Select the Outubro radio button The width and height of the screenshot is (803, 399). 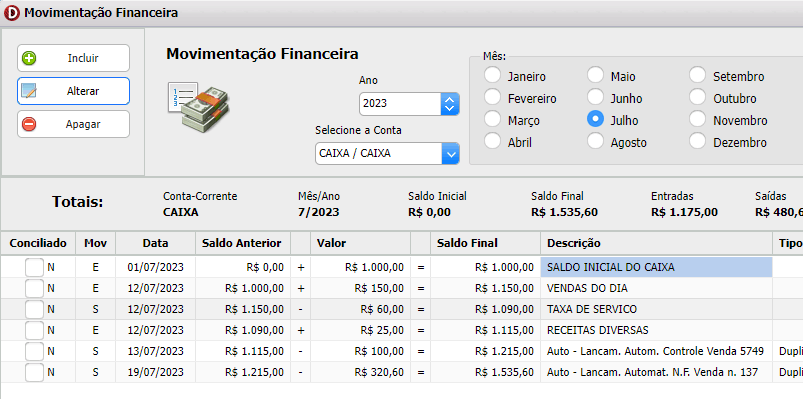tap(698, 97)
